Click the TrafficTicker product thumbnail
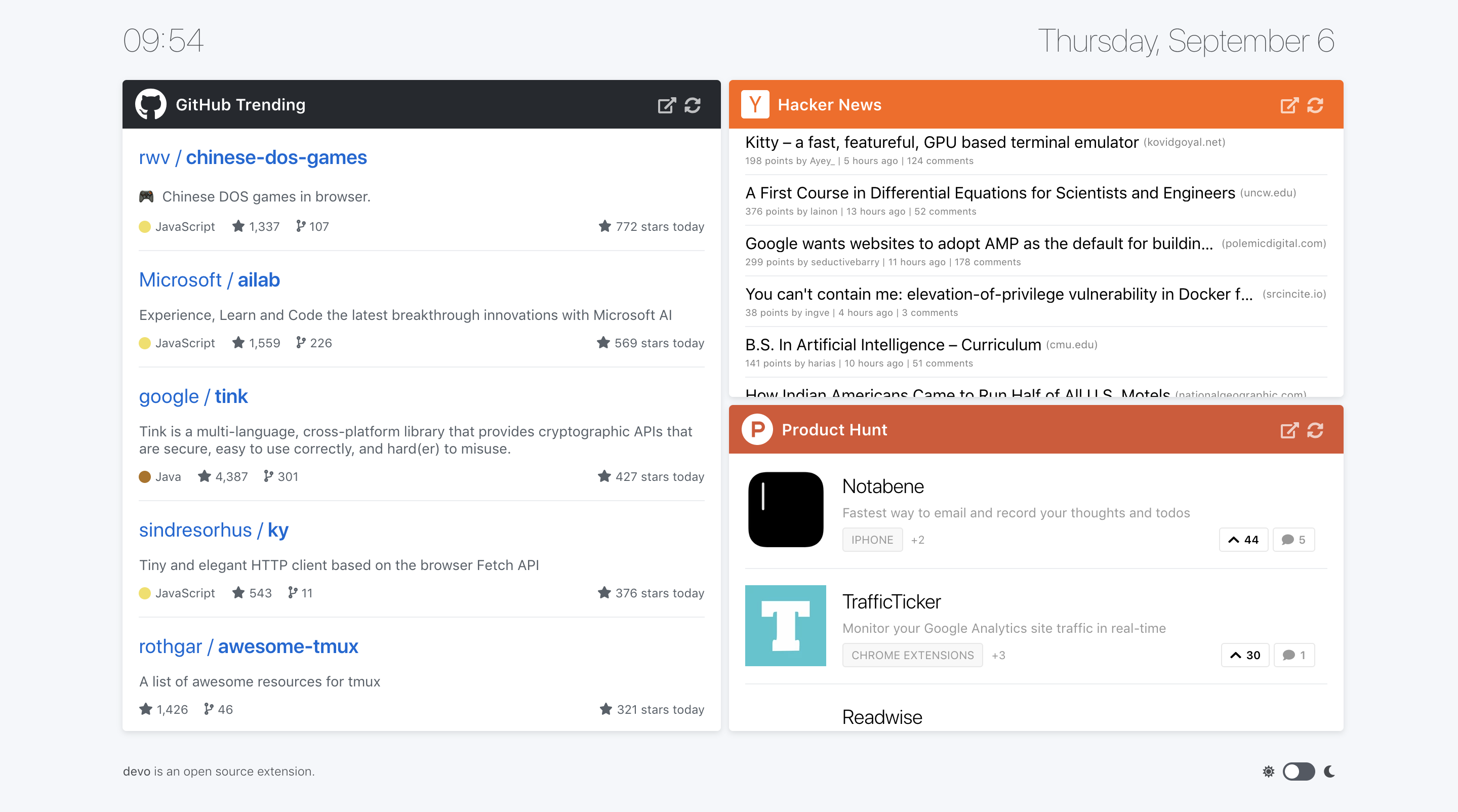The height and width of the screenshot is (812, 1458). pos(785,625)
